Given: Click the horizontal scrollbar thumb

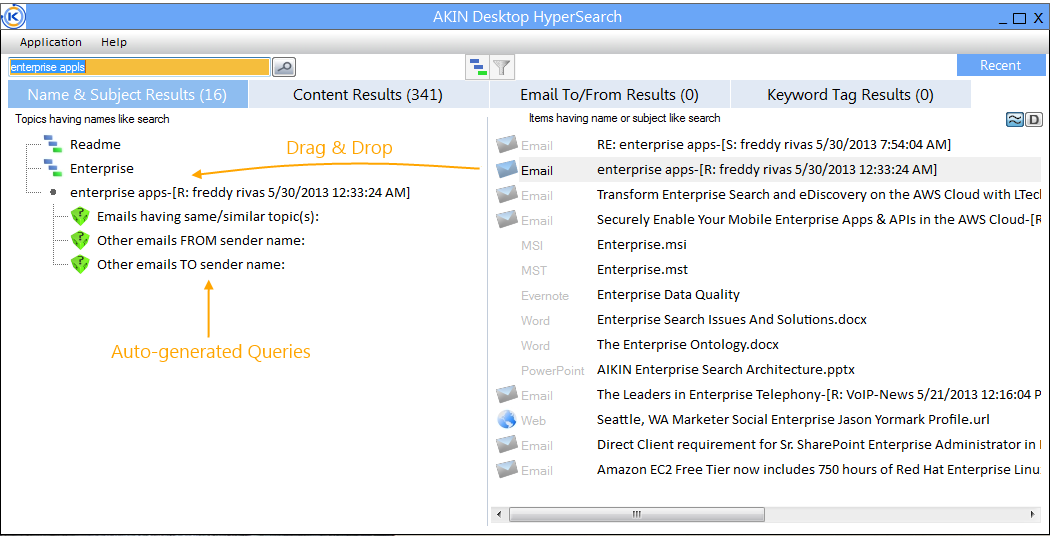Looking at the screenshot, I should click(636, 514).
